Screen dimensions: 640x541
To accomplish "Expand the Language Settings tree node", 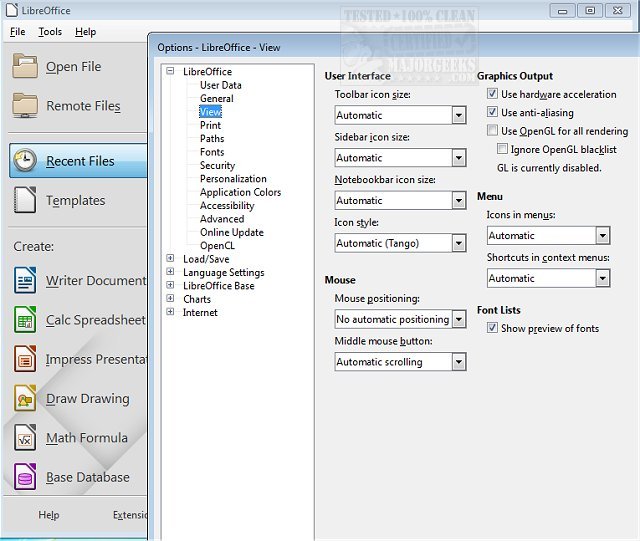I will coord(170,272).
